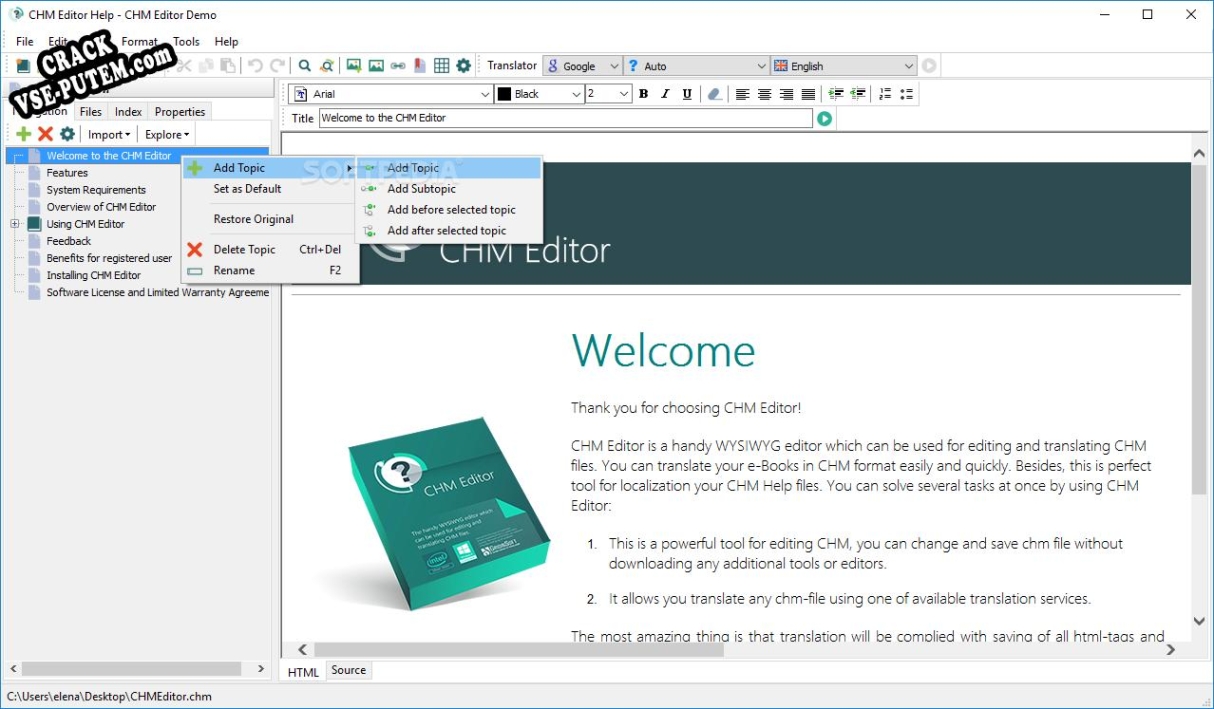Click the bulleted list icon
Image resolution: width=1214 pixels, height=709 pixels.
(906, 94)
